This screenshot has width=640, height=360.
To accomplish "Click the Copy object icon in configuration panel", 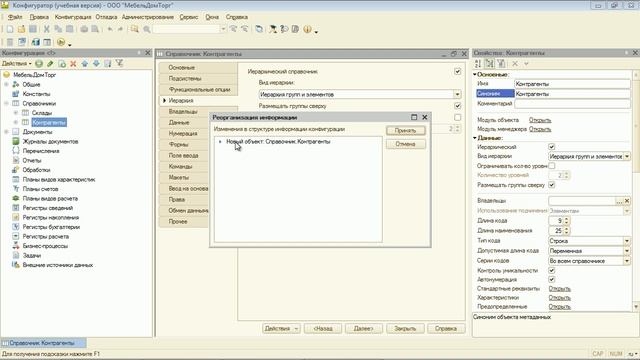I will [x=62, y=64].
